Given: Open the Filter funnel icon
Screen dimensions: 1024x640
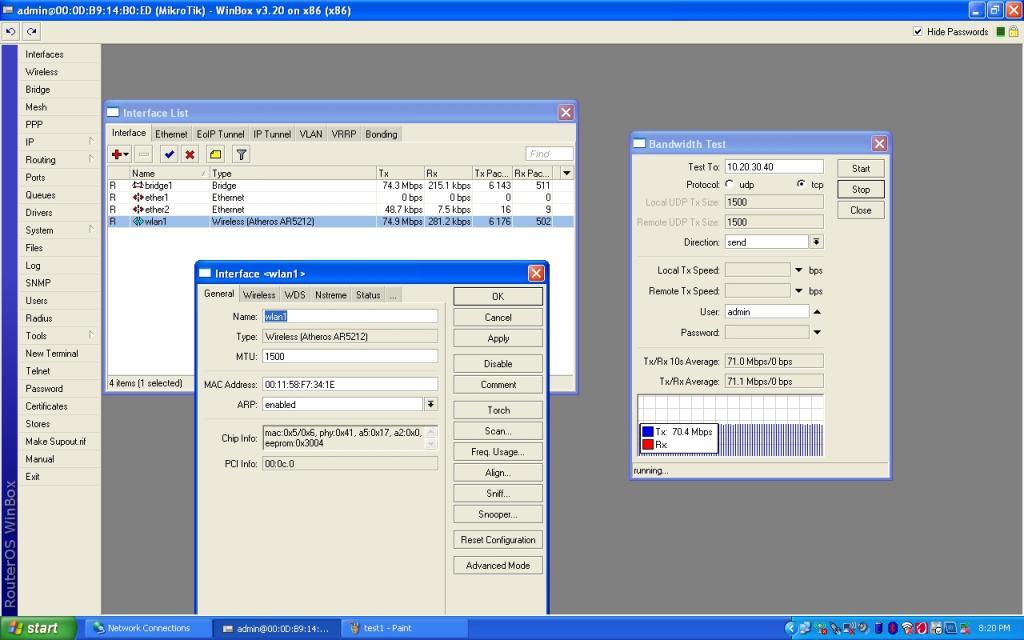Looking at the screenshot, I should pyautogui.click(x=241, y=154).
